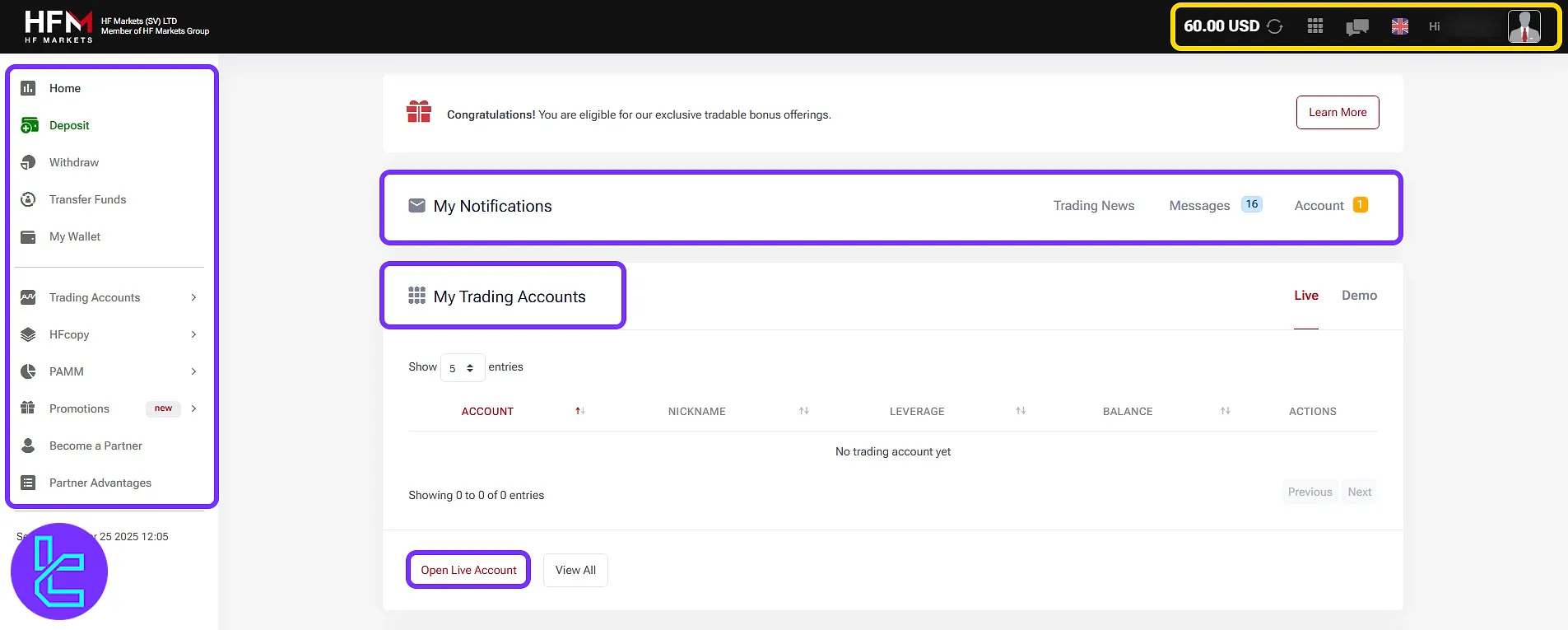Click the My Wallet icon
This screenshot has height=630, width=1568.
click(28, 236)
